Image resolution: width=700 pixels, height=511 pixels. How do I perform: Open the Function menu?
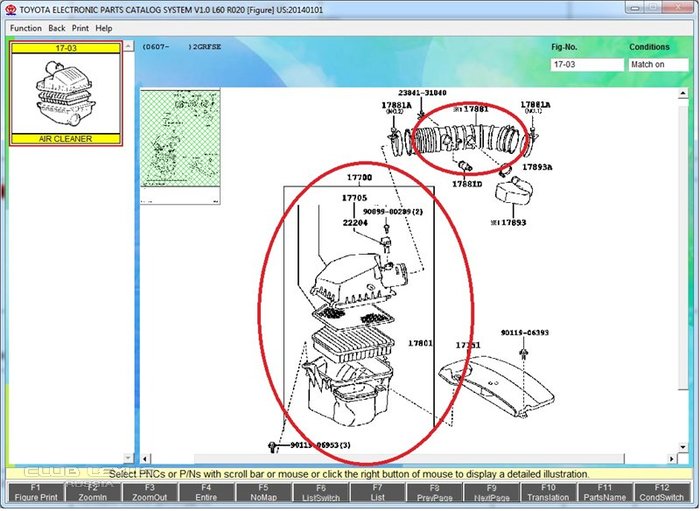pos(26,28)
